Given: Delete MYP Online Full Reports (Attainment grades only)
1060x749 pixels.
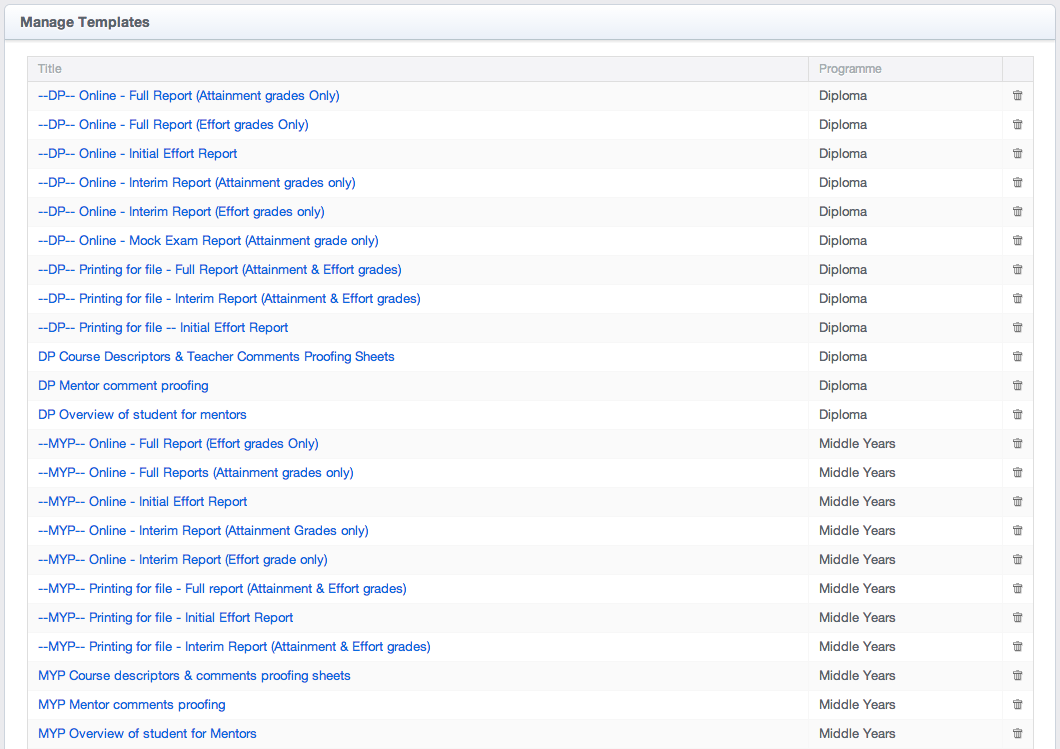Looking at the screenshot, I should point(1017,473).
